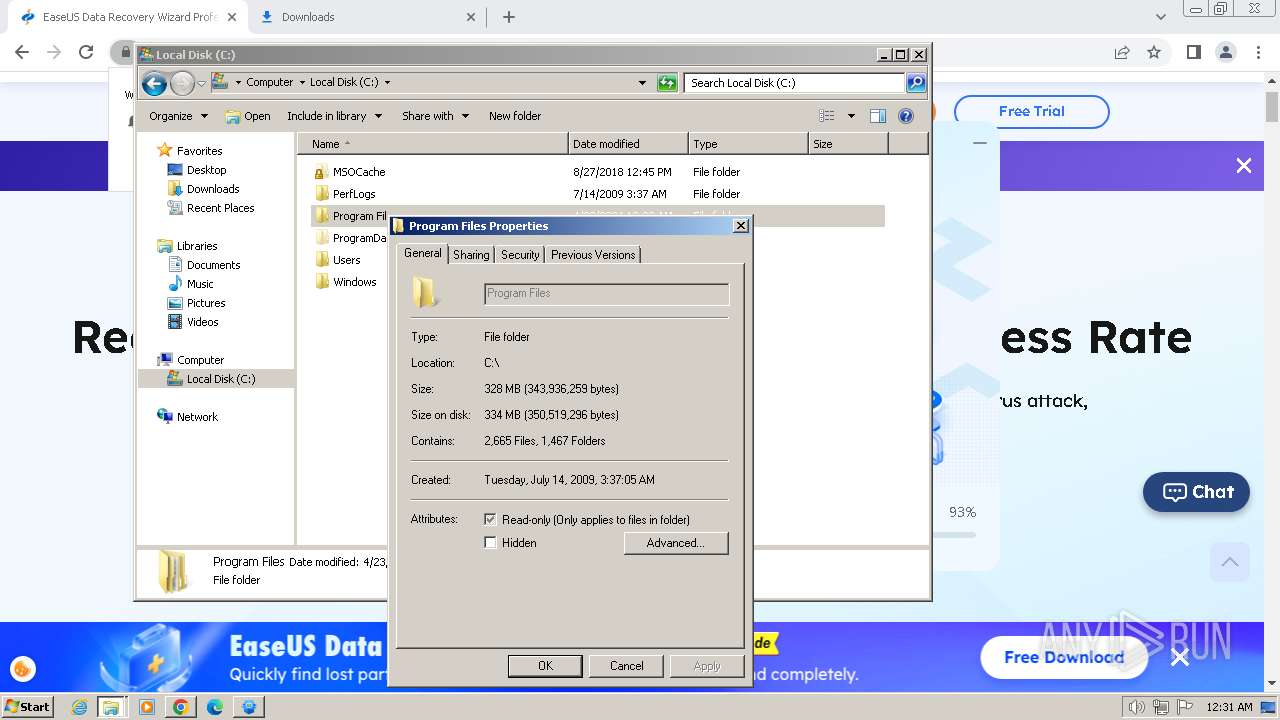
Task: Open Downloads in Favorites
Action: point(213,189)
